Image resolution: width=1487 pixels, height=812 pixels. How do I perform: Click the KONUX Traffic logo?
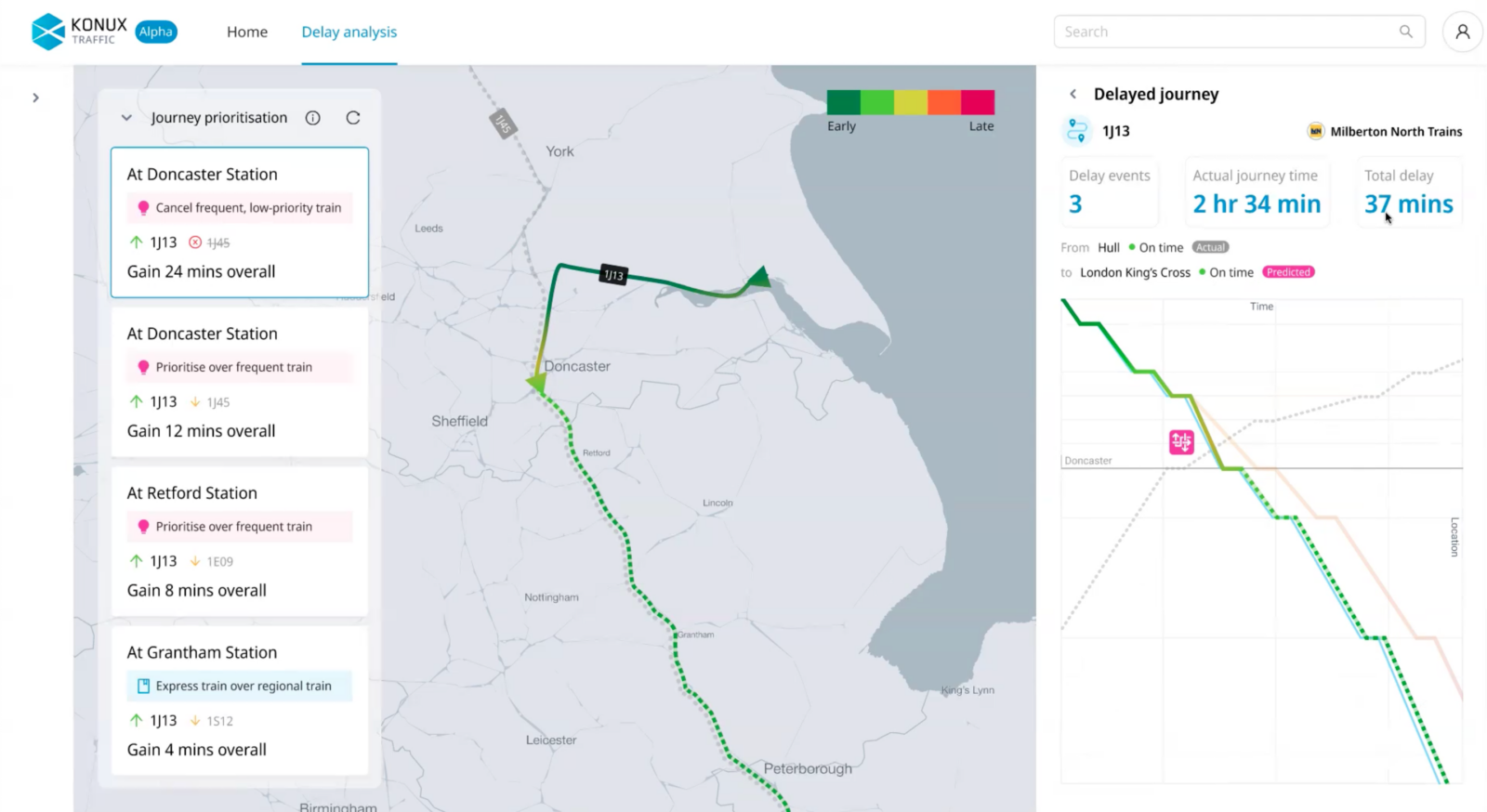point(79,32)
